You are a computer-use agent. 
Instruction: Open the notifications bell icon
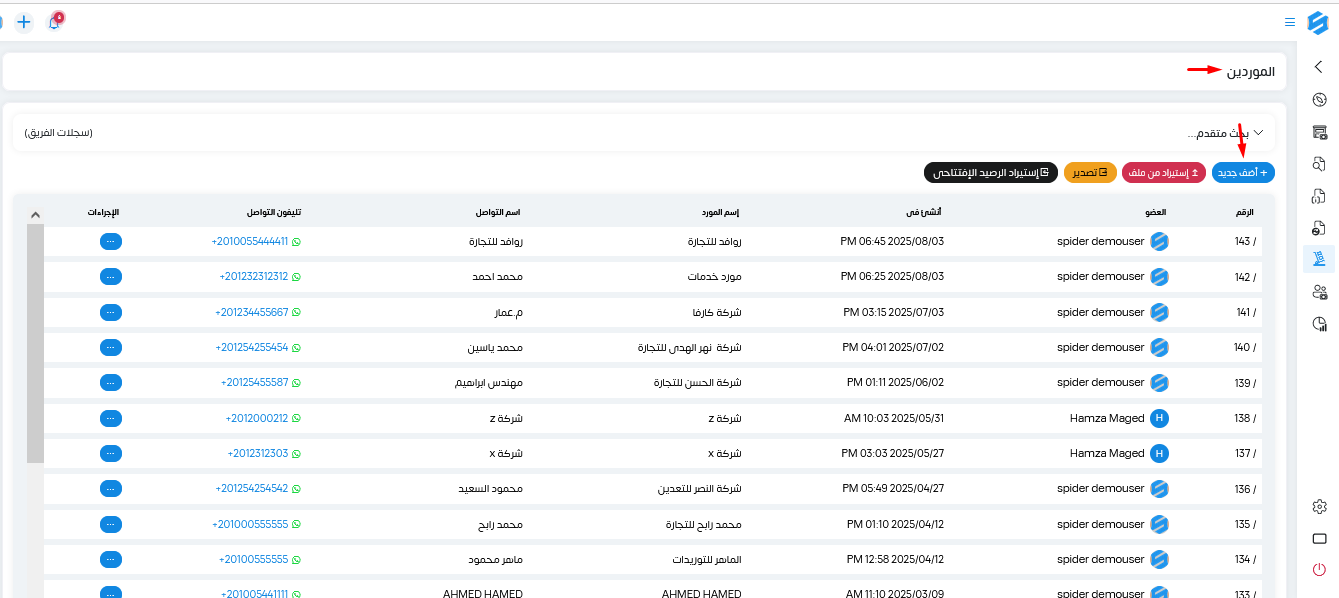pyautogui.click(x=54, y=21)
